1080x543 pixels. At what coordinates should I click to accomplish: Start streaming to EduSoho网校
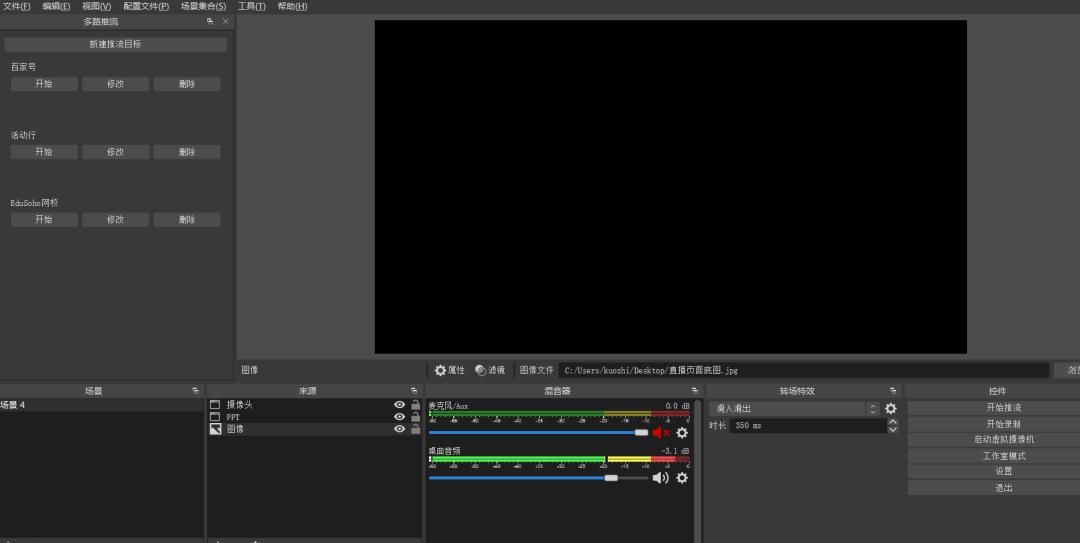pos(44,219)
